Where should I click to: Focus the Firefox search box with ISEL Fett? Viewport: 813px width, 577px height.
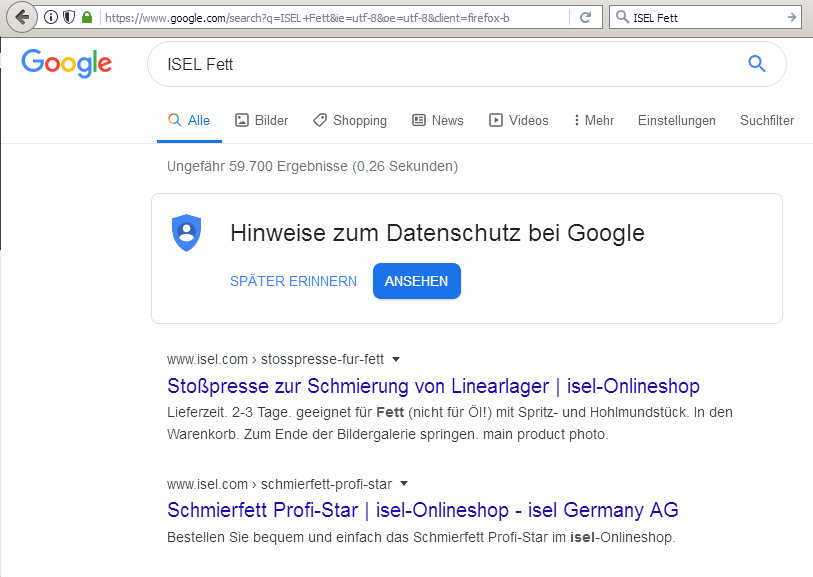pyautogui.click(x=704, y=18)
